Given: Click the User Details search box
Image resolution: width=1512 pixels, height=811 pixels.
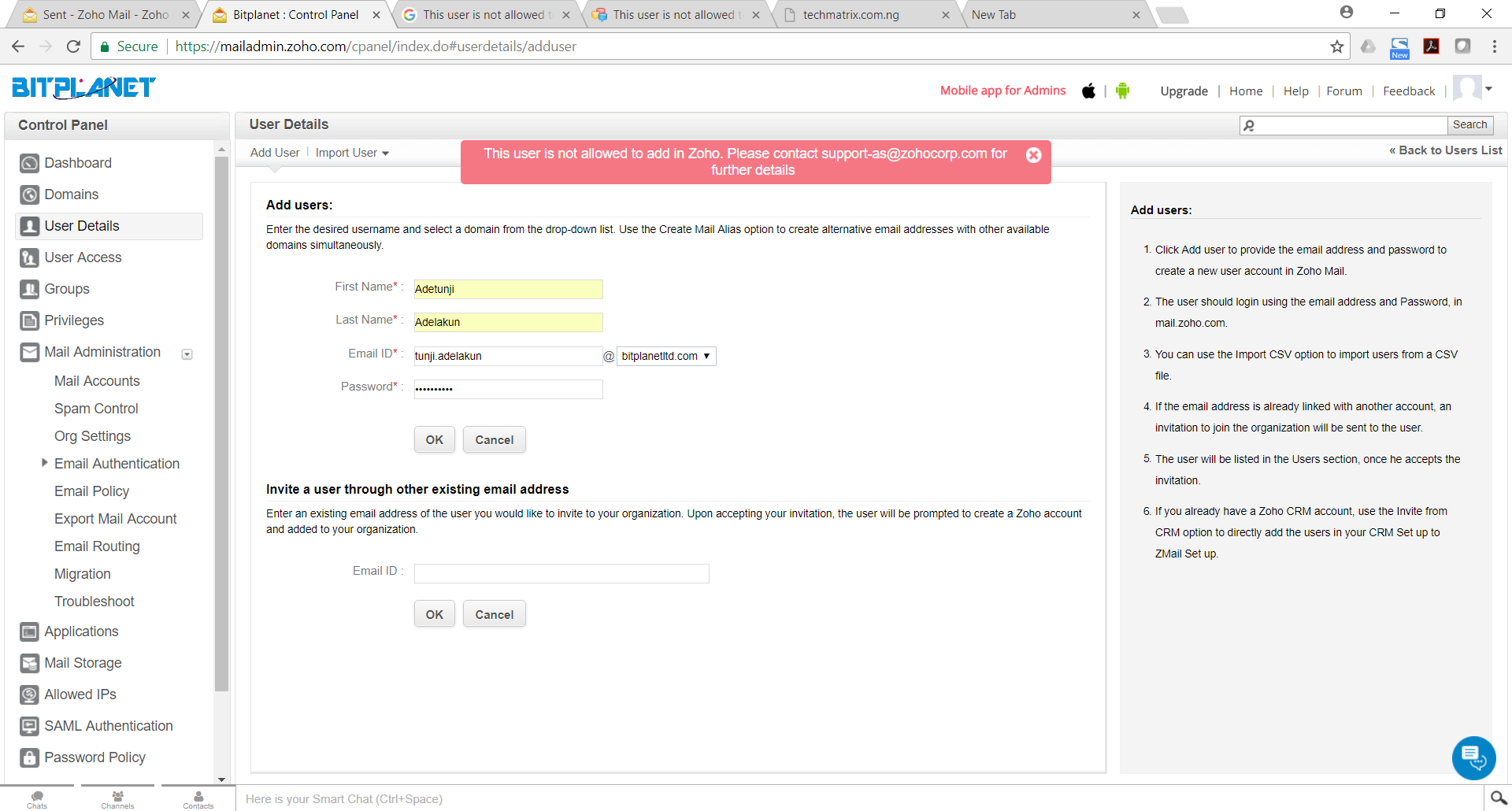Looking at the screenshot, I should tap(1343, 124).
